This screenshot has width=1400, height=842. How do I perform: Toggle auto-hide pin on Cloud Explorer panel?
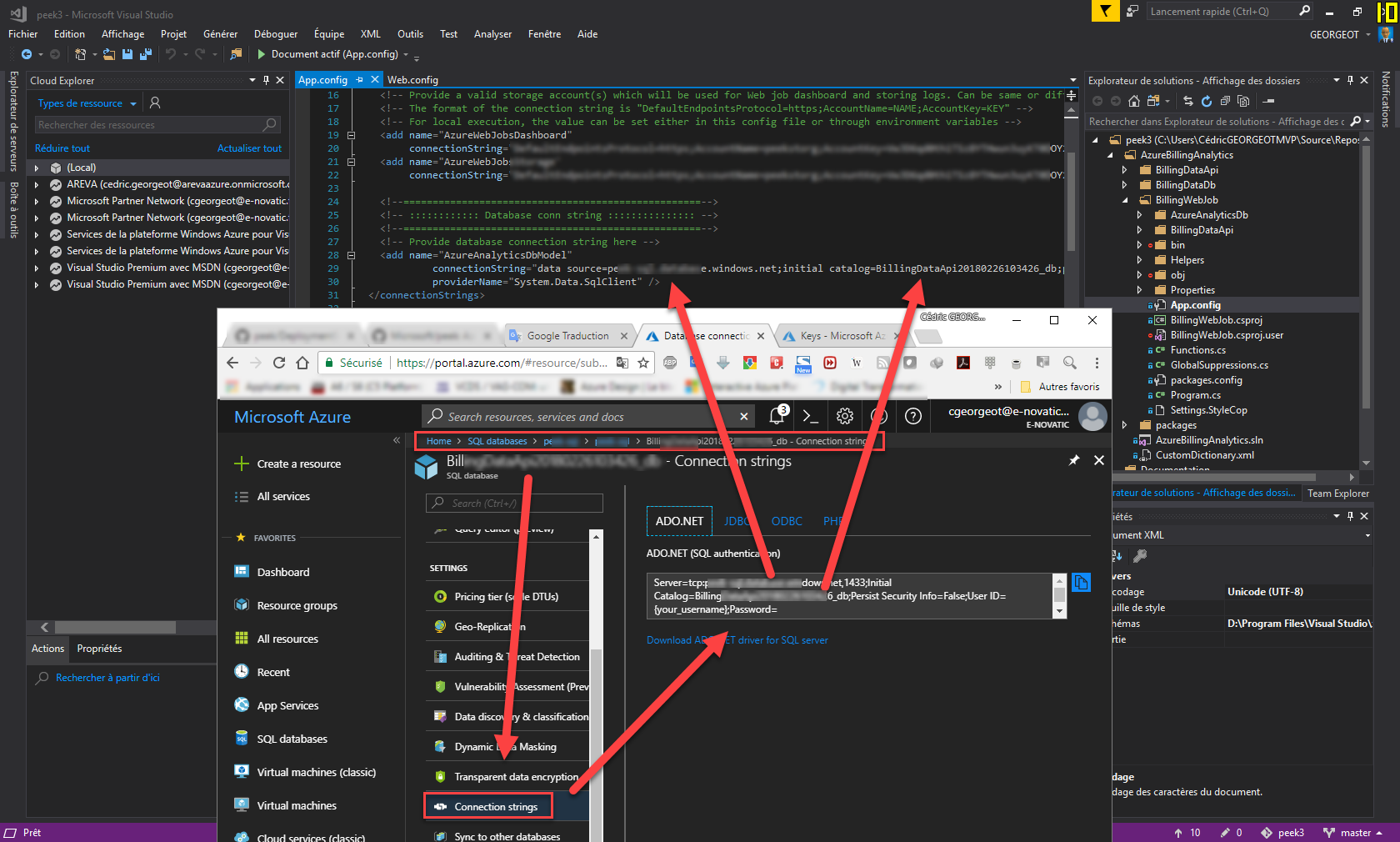click(266, 80)
